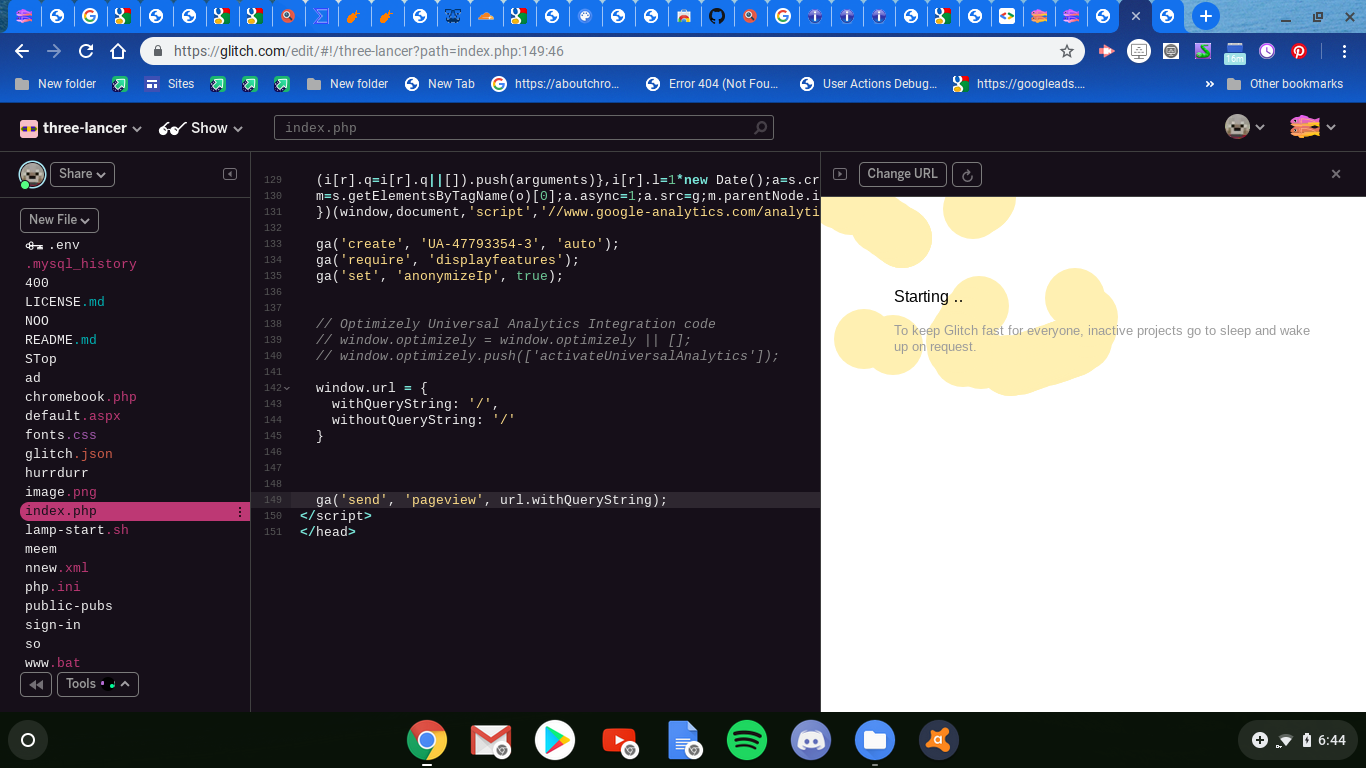
Task: Open a new browser tab
Action: (x=1206, y=16)
